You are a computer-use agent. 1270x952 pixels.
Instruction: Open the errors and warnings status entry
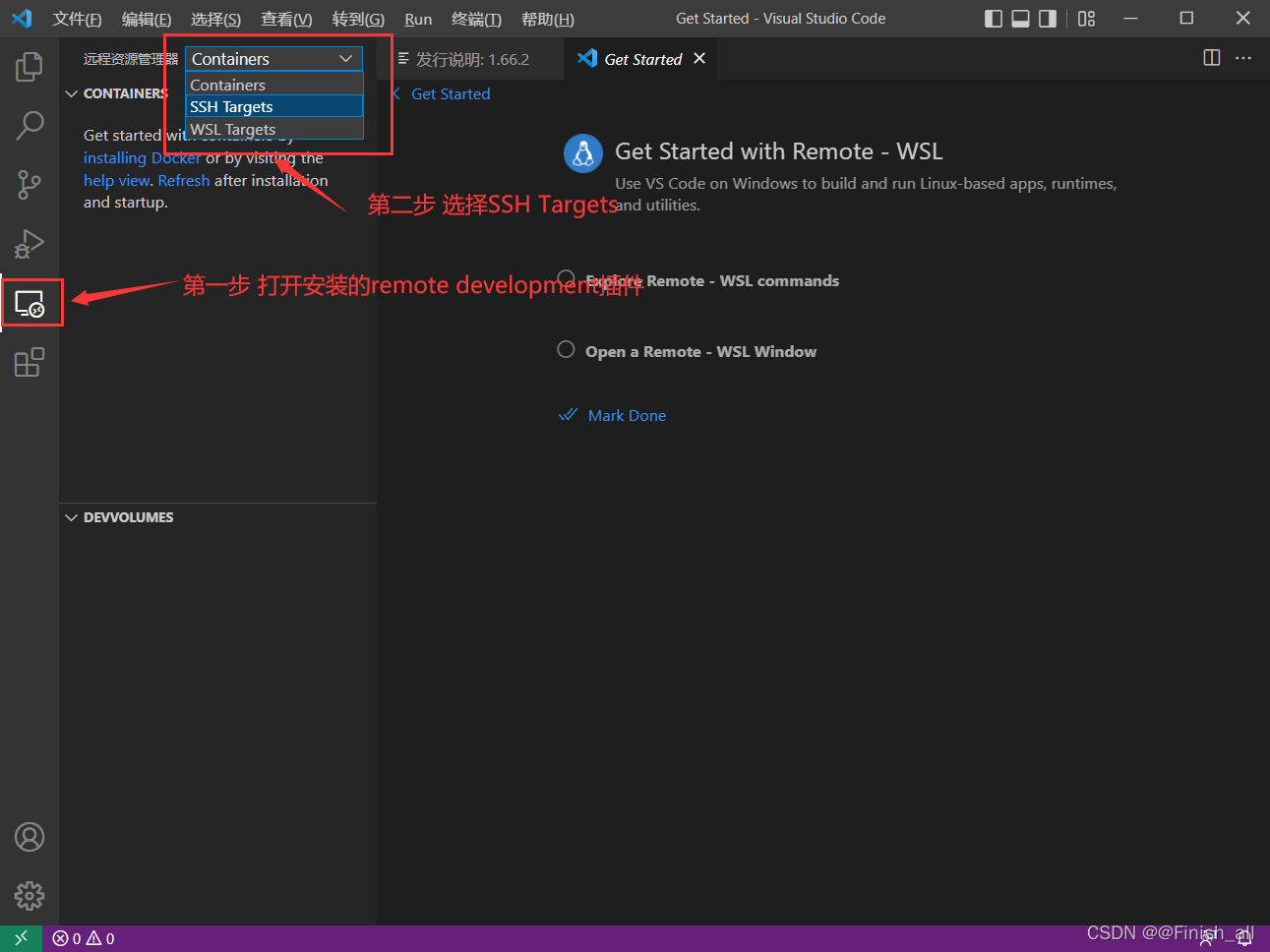point(84,938)
